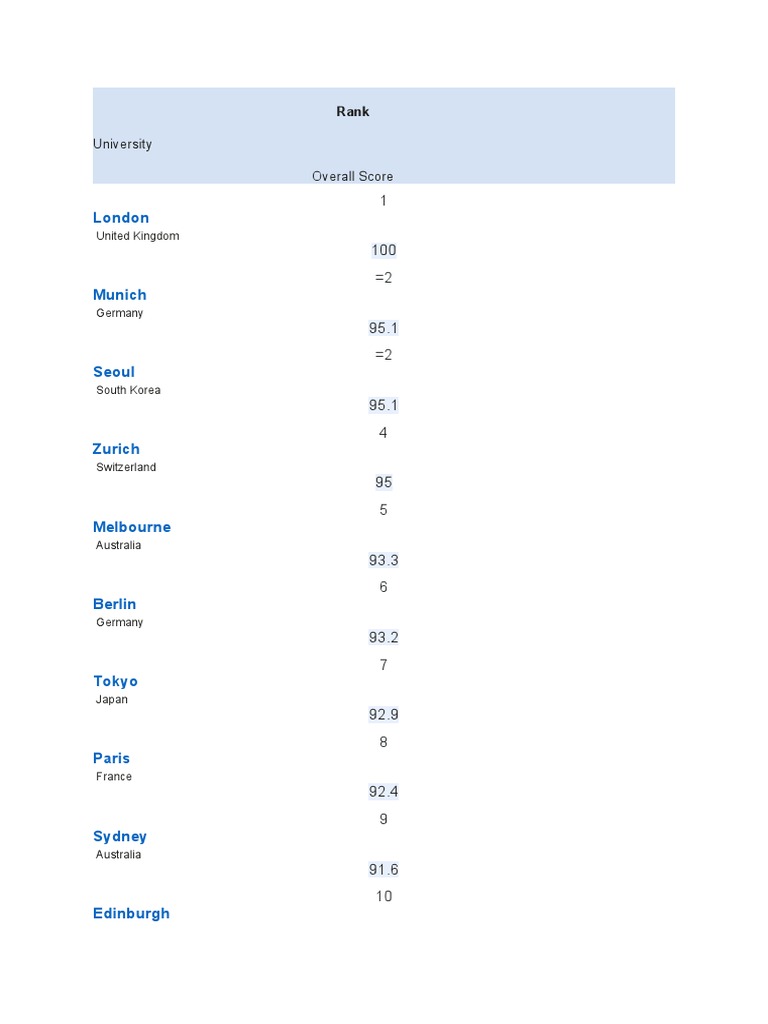Click the Munich link

click(120, 295)
